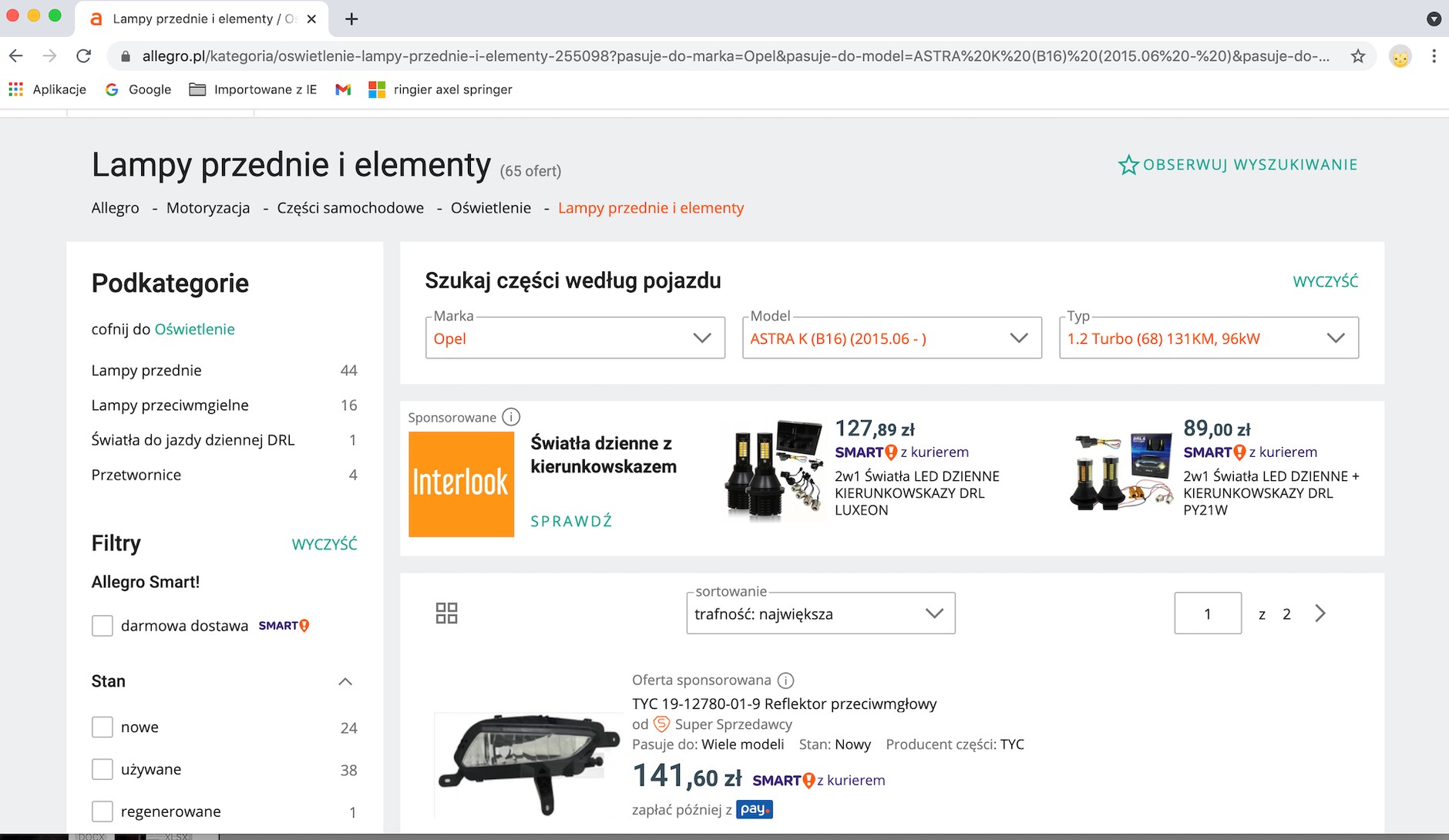Check the nowe condition filter
The width and height of the screenshot is (1449, 840).
(103, 727)
